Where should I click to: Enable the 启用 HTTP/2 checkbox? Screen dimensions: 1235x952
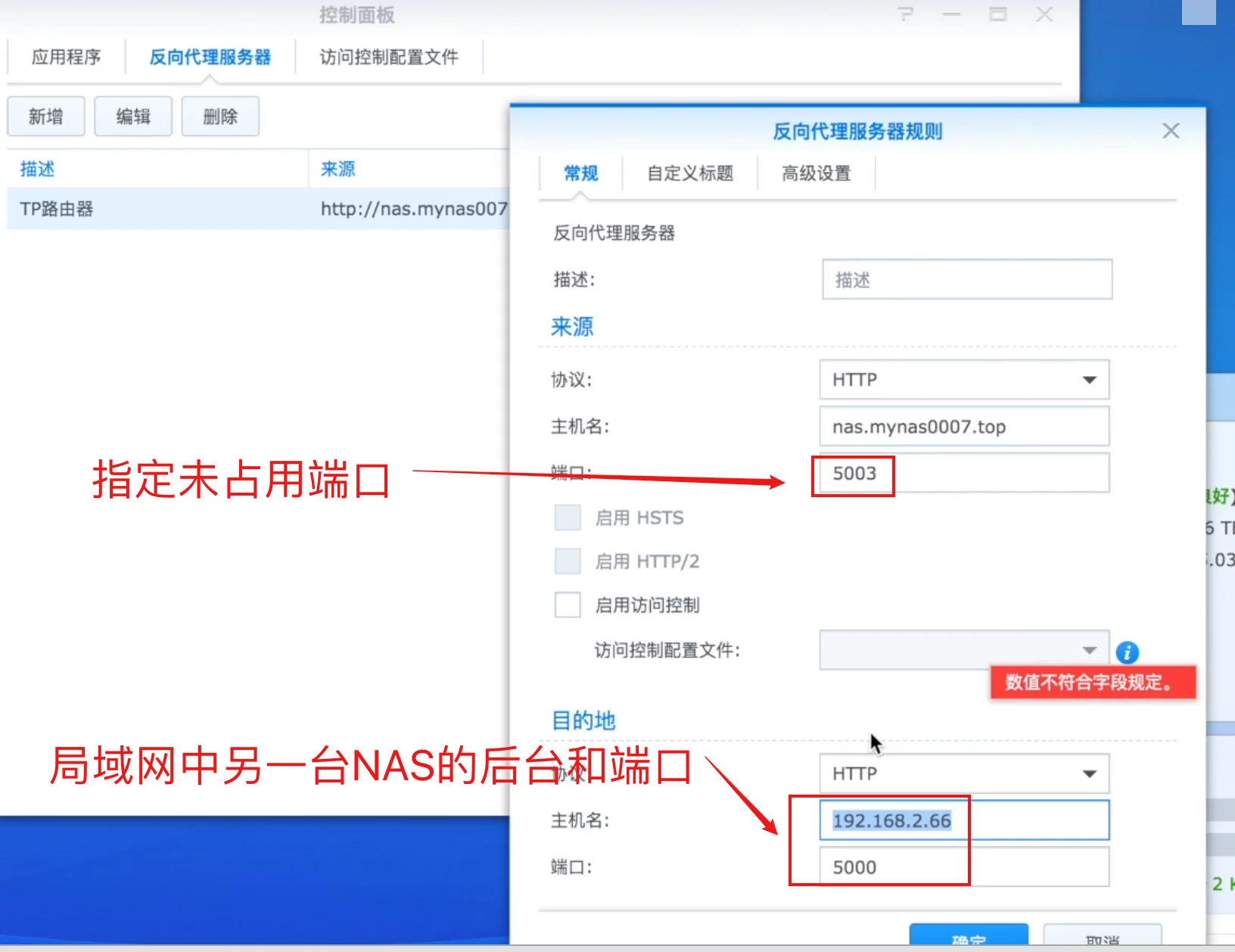pyautogui.click(x=568, y=561)
